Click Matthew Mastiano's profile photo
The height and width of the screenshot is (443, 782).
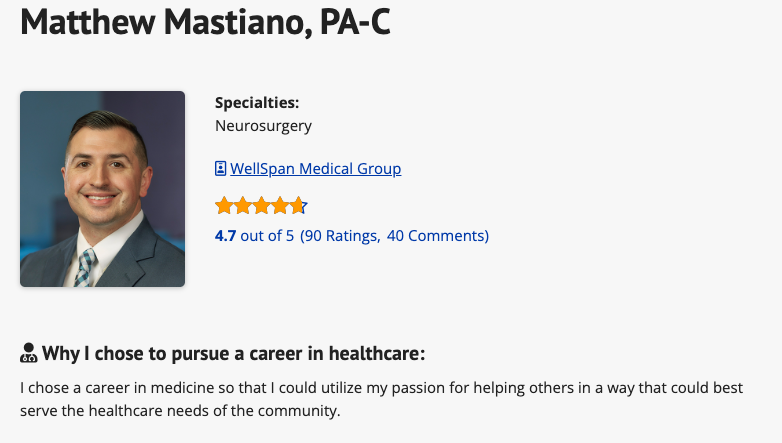(102, 189)
